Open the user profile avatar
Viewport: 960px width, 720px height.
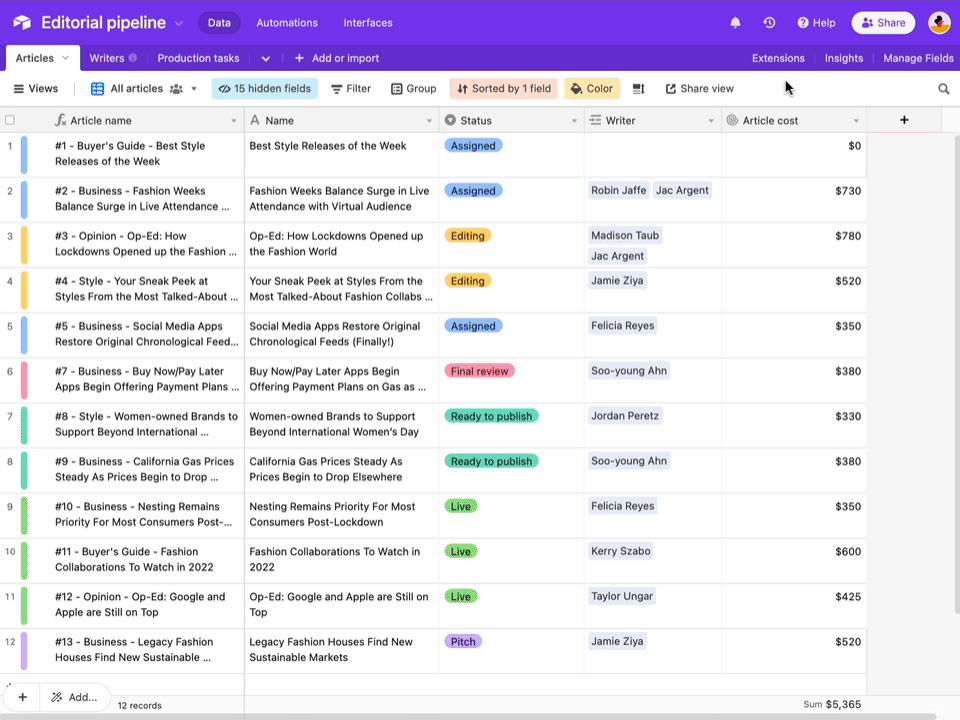click(x=939, y=23)
